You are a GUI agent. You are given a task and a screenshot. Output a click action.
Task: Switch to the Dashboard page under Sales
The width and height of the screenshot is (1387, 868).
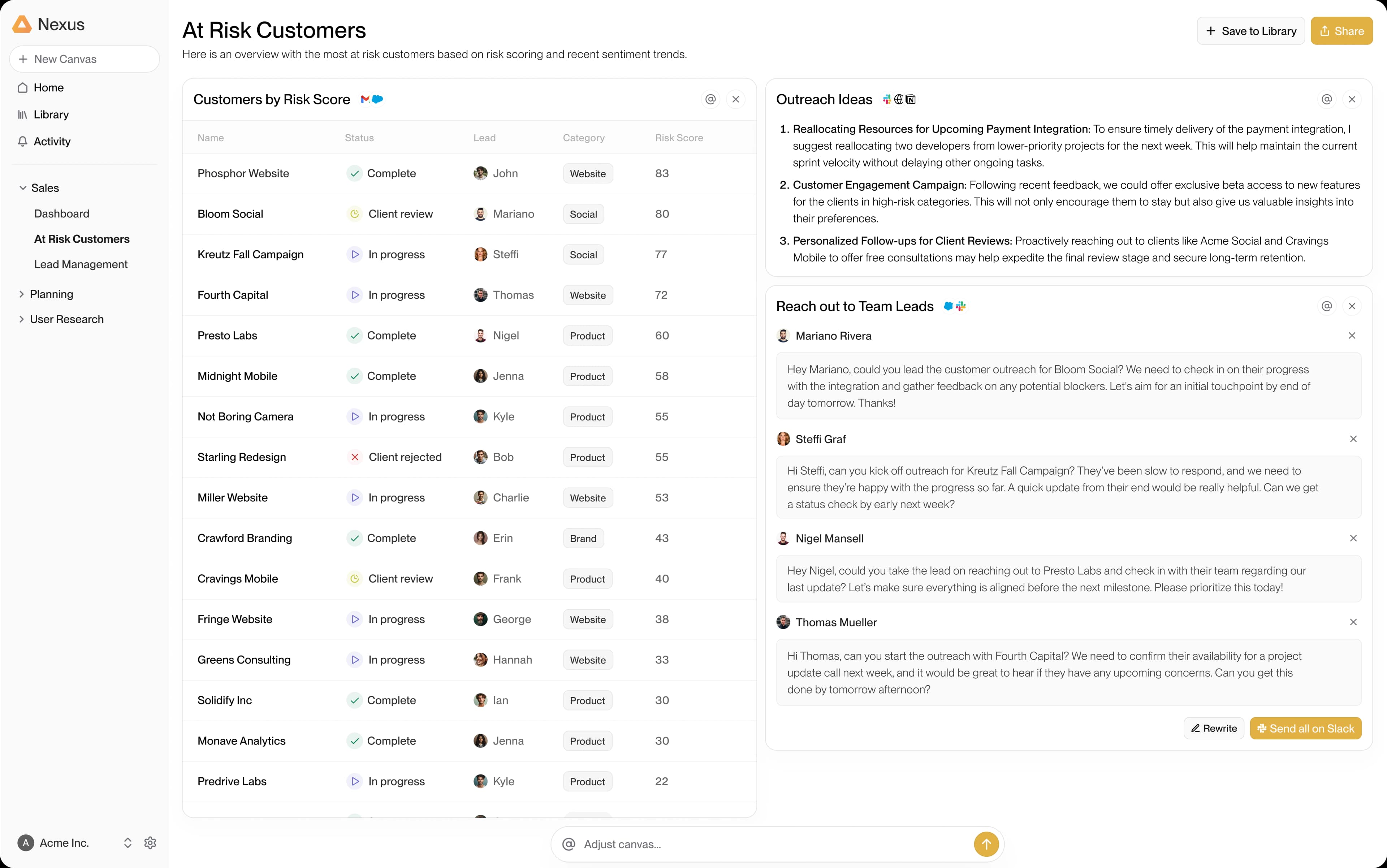[x=61, y=213]
